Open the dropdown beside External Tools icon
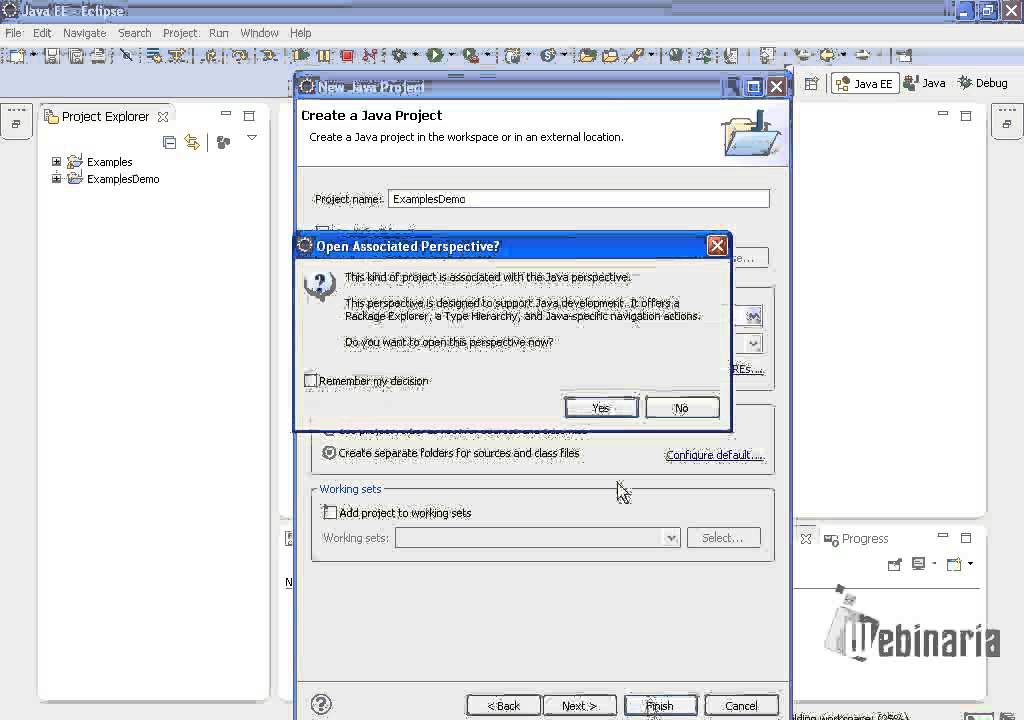 click(x=487, y=55)
